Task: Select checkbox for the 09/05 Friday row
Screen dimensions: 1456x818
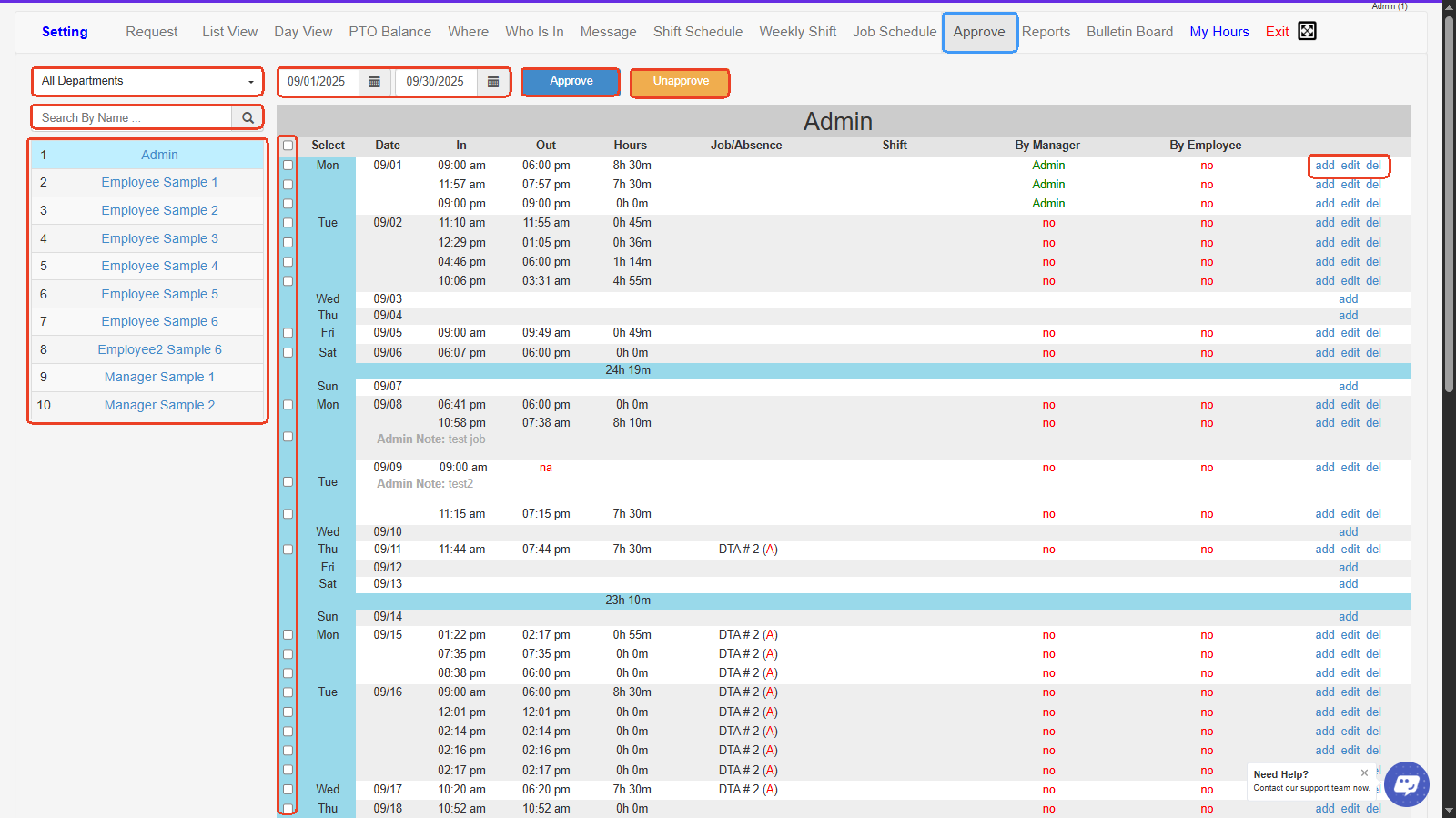Action: click(288, 333)
